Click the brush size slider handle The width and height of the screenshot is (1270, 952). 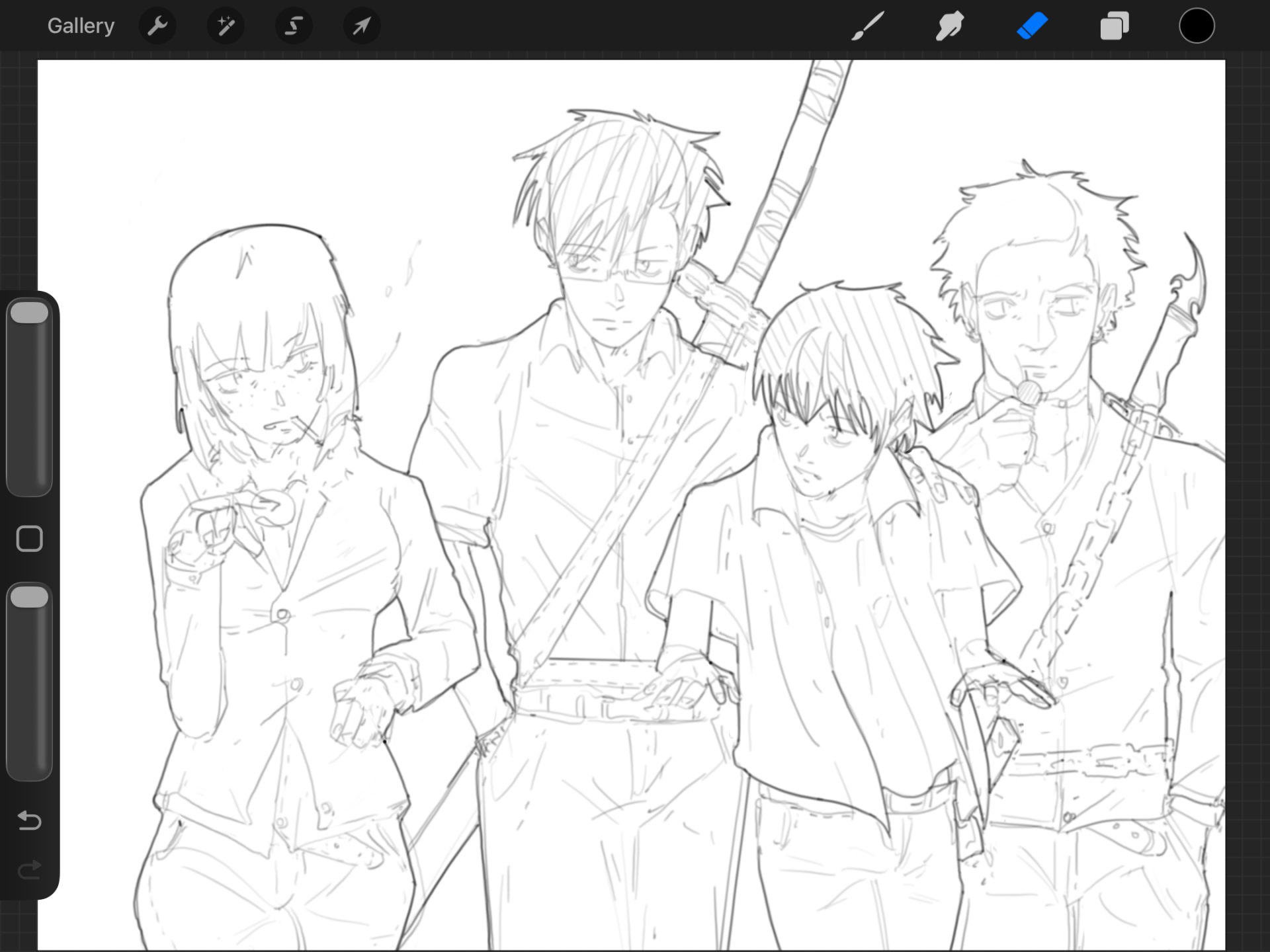point(29,313)
